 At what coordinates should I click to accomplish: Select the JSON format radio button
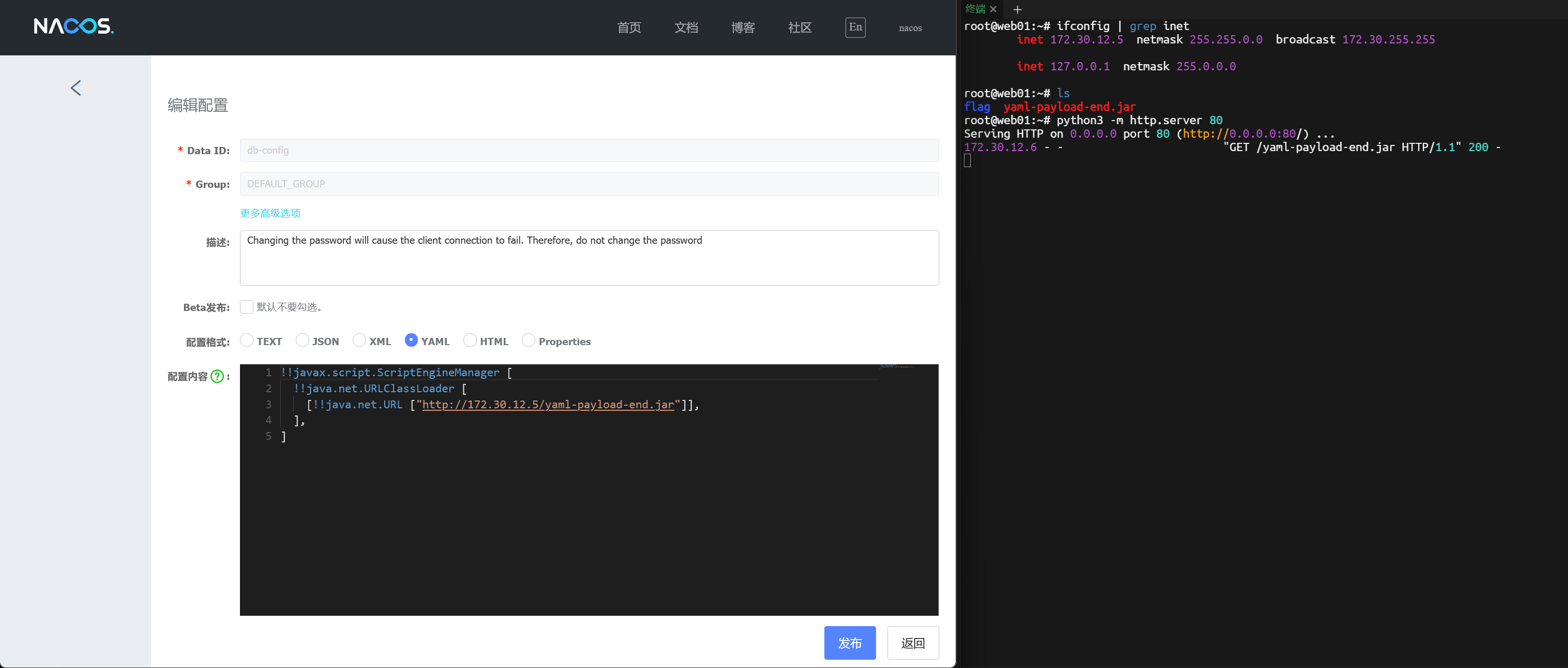coord(302,340)
